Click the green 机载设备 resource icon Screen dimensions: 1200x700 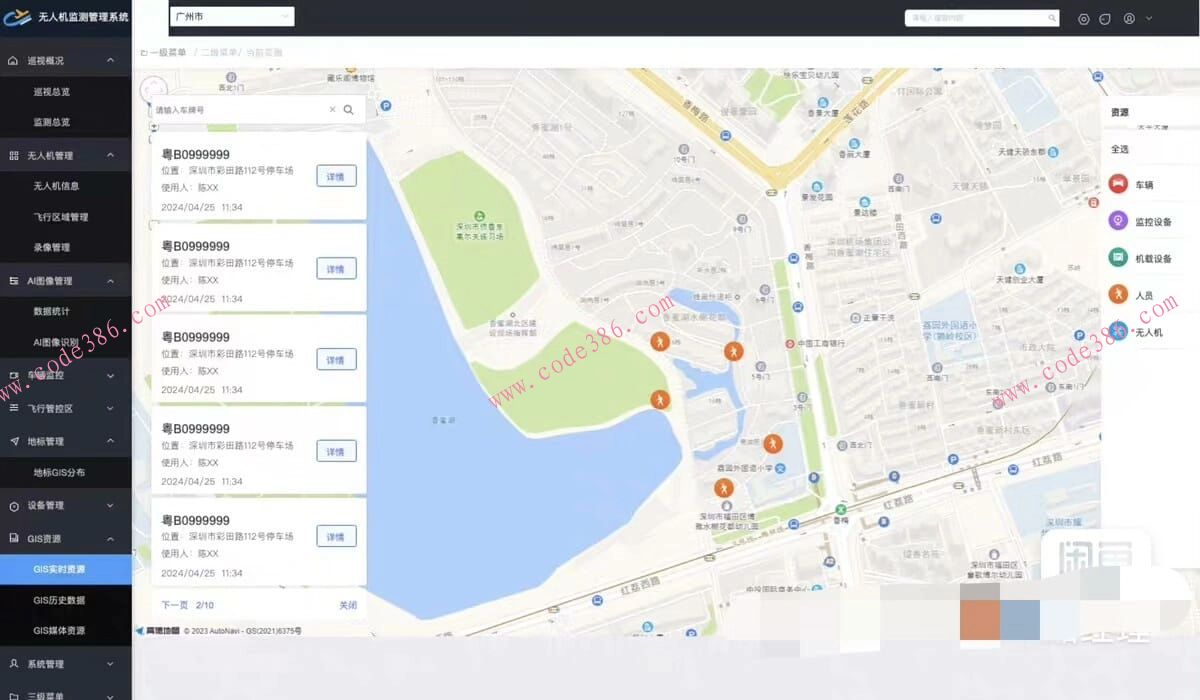(1118, 258)
